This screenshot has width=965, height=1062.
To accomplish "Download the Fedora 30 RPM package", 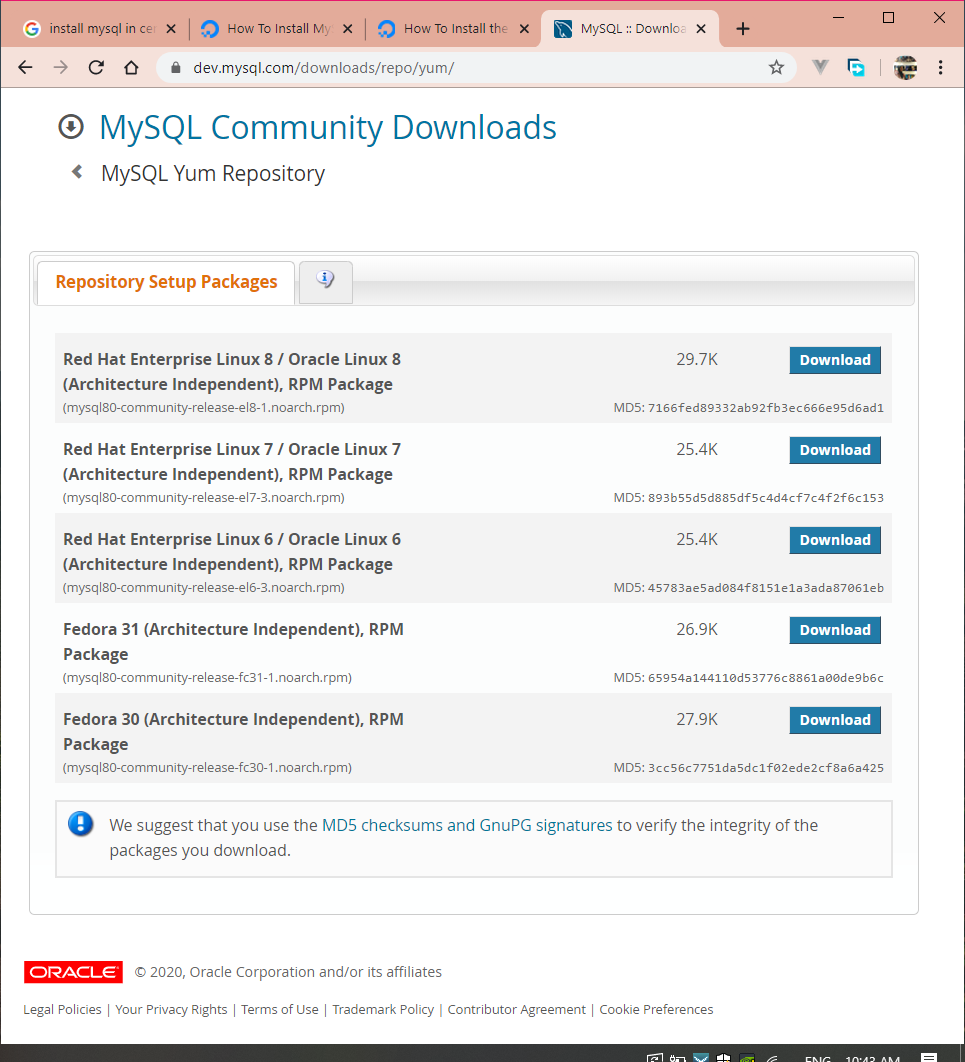I will pyautogui.click(x=835, y=720).
